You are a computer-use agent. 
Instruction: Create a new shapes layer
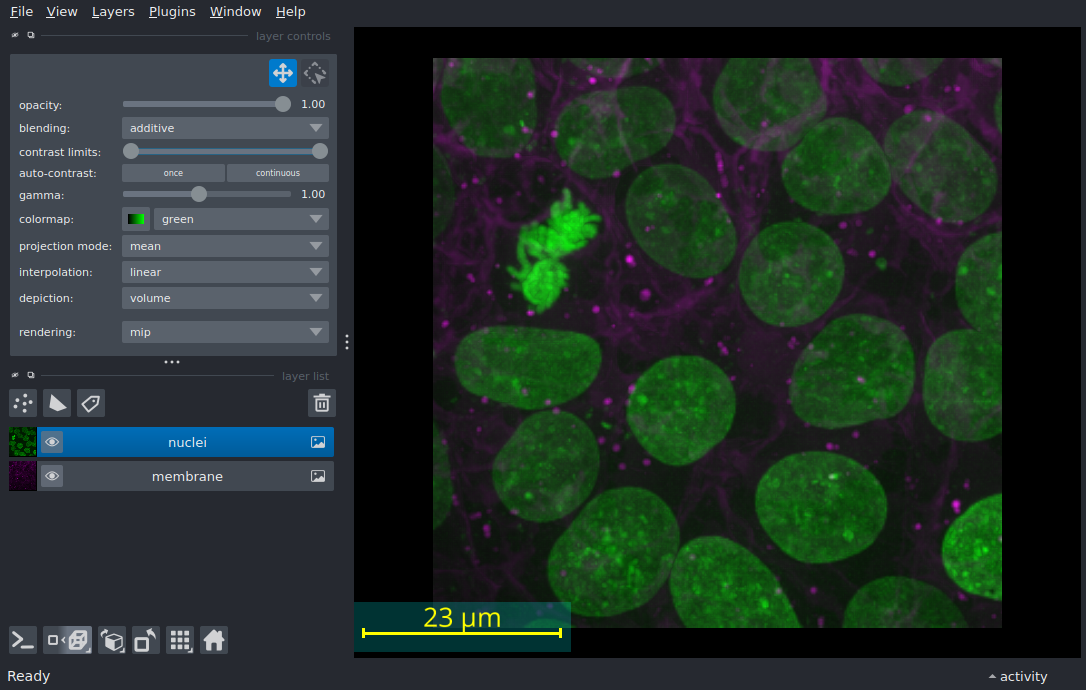[57, 403]
